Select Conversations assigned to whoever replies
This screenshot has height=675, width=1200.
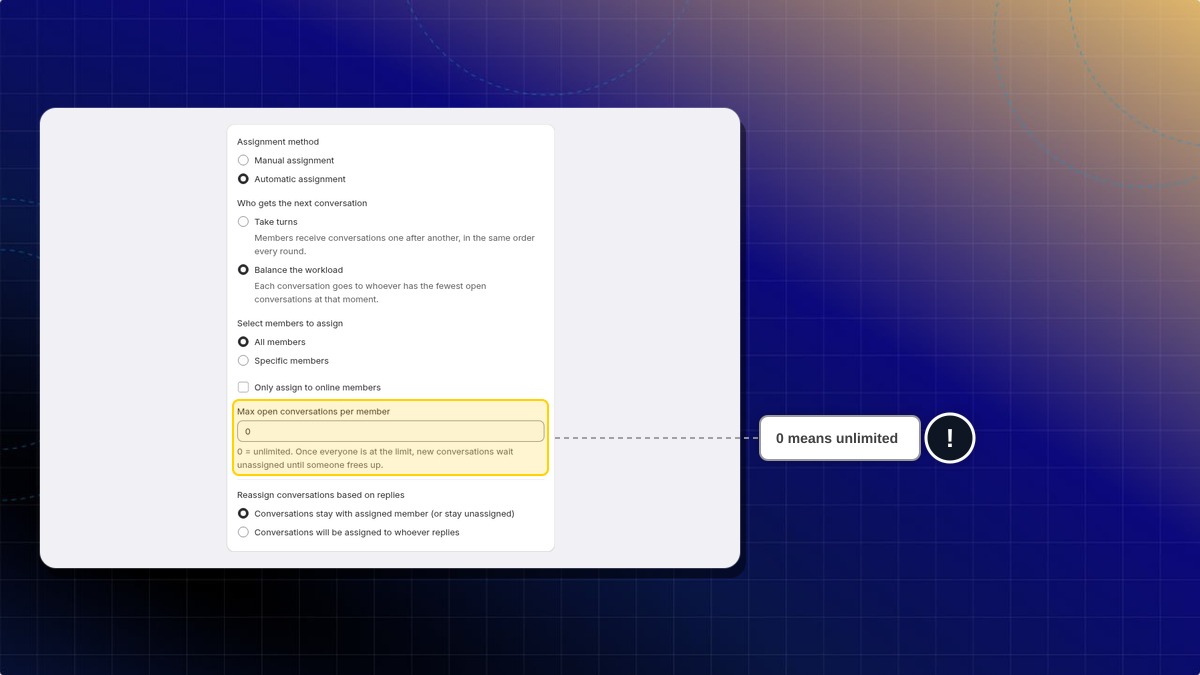tap(243, 533)
